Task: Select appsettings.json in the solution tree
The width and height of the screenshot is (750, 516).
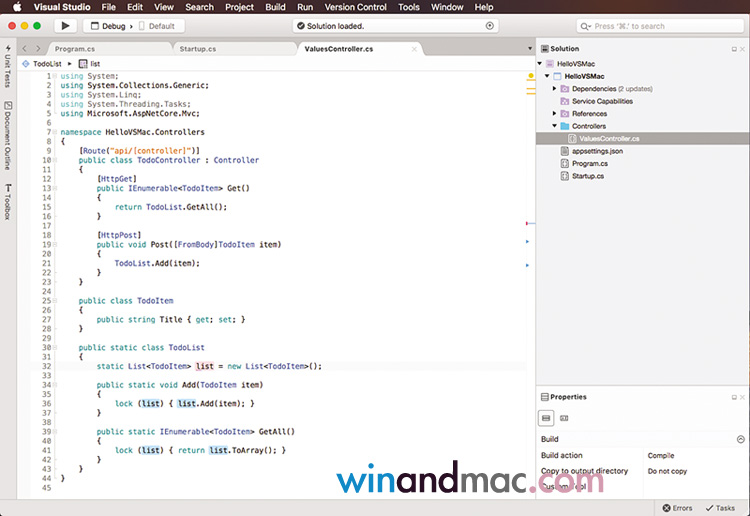Action: pos(597,151)
